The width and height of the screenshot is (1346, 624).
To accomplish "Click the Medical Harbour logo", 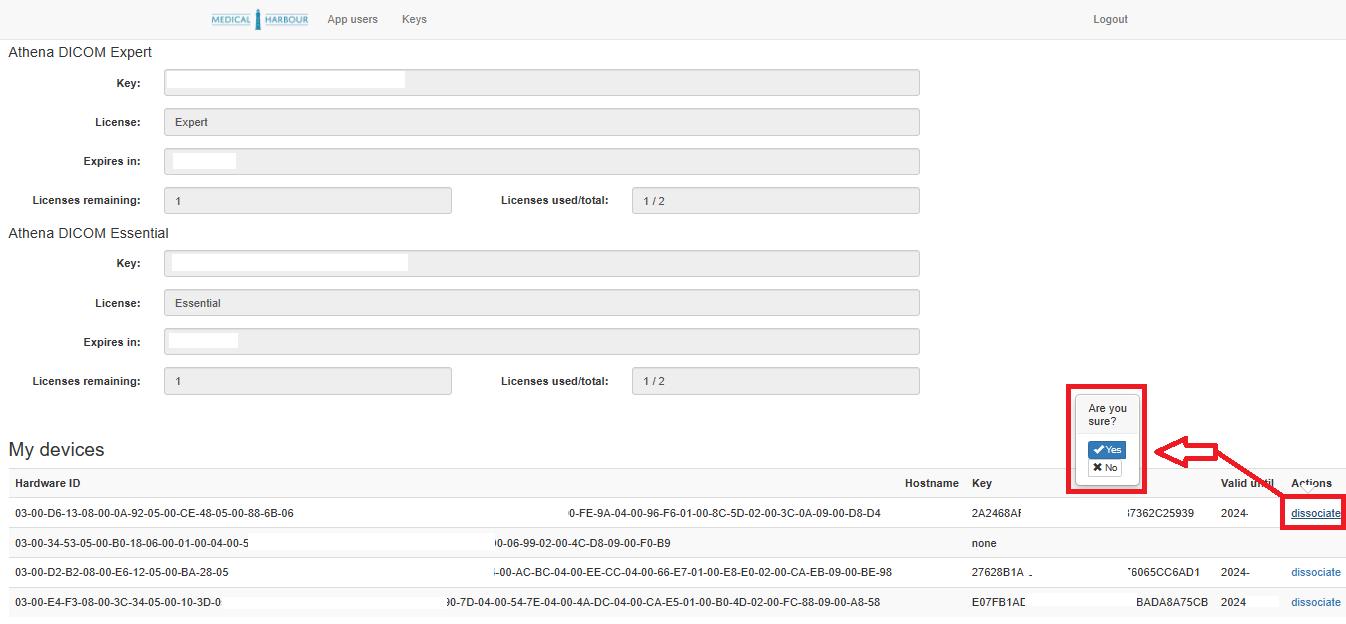I will pyautogui.click(x=259, y=19).
